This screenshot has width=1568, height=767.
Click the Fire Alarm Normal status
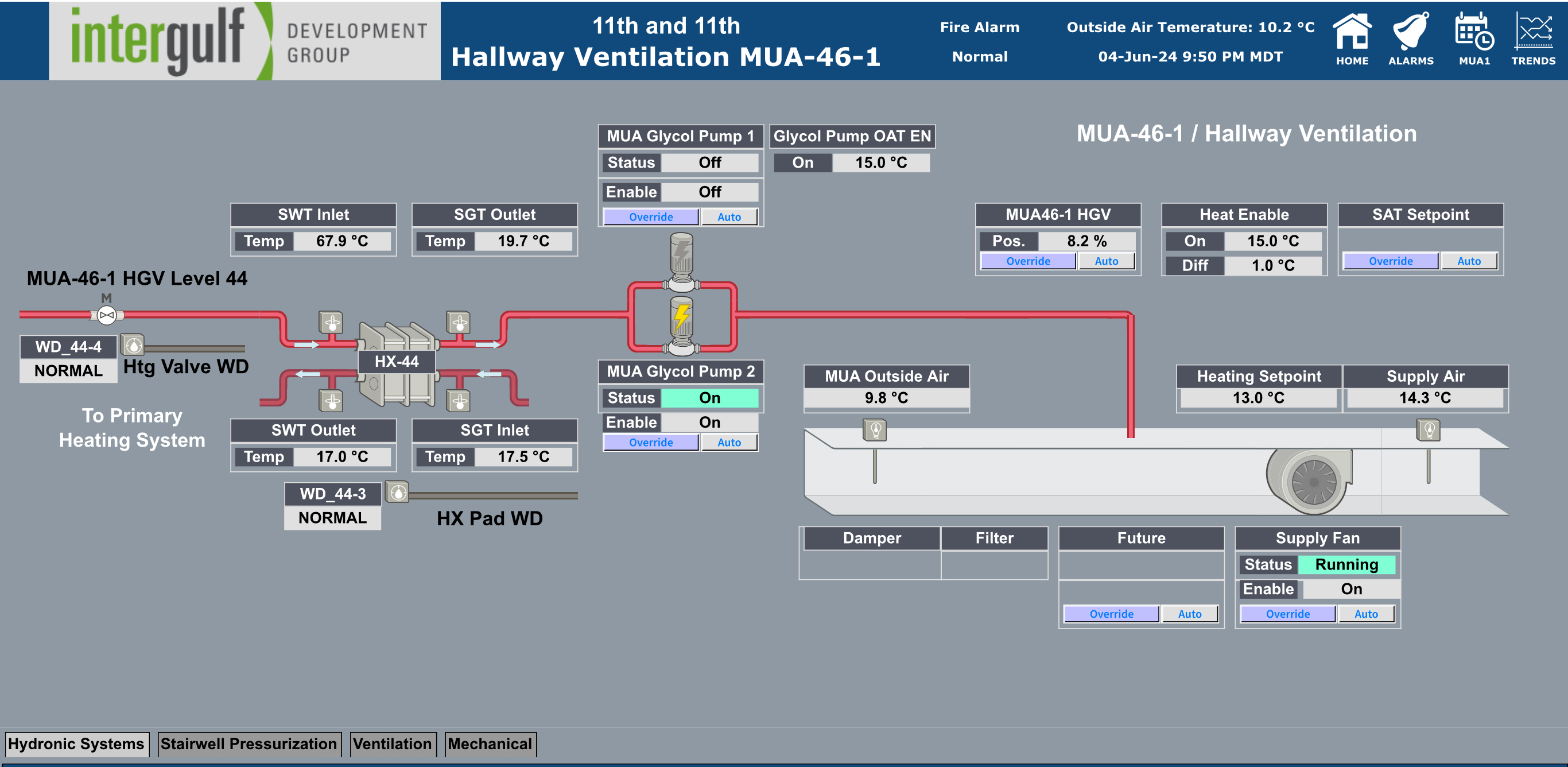tap(979, 57)
